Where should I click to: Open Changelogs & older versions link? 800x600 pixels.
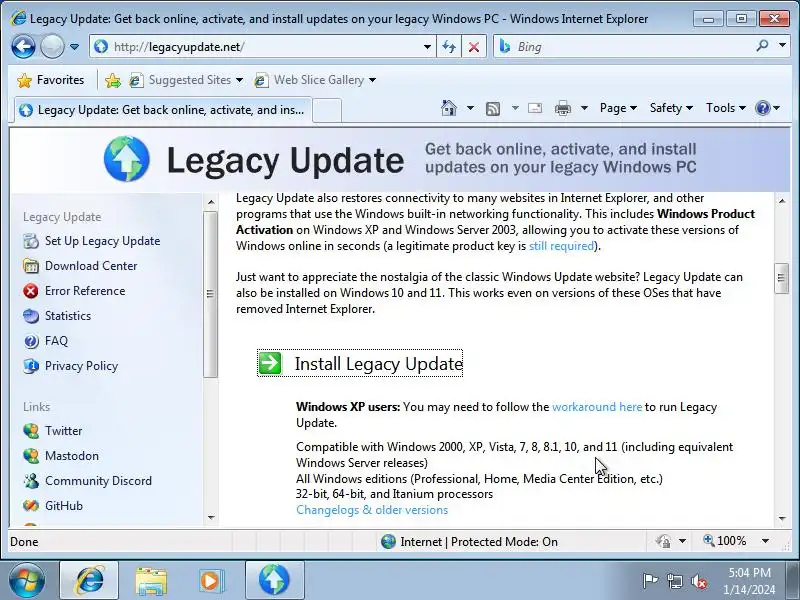(372, 510)
